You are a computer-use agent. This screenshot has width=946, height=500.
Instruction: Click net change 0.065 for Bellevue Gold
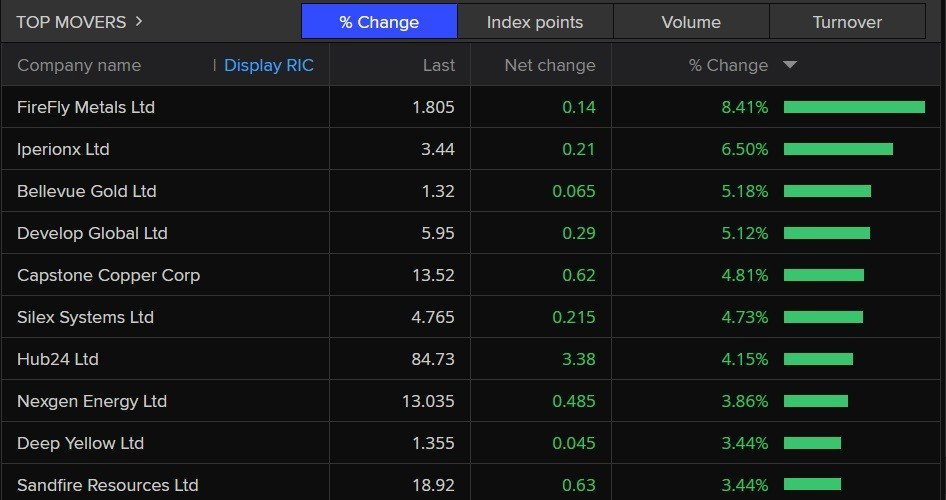pos(574,191)
